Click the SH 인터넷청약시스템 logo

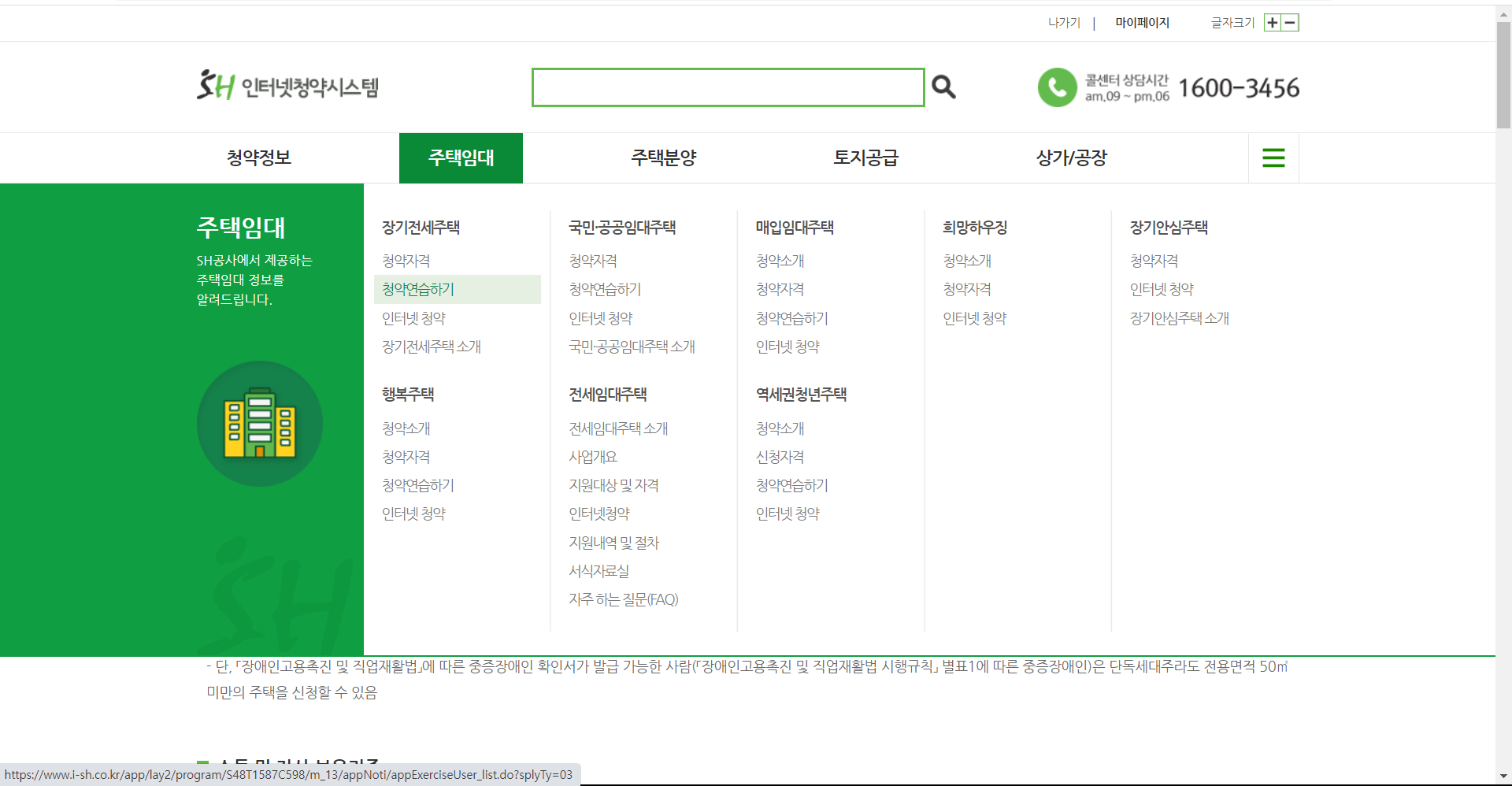coord(287,87)
